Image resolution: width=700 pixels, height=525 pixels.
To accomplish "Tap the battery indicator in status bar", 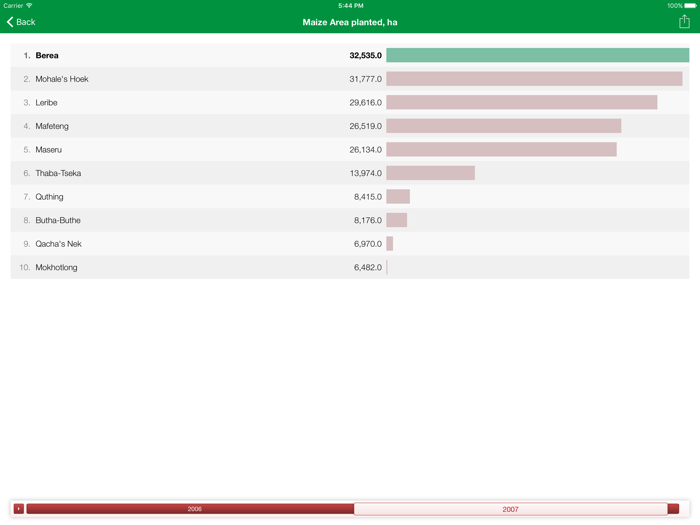I will tap(690, 6).
